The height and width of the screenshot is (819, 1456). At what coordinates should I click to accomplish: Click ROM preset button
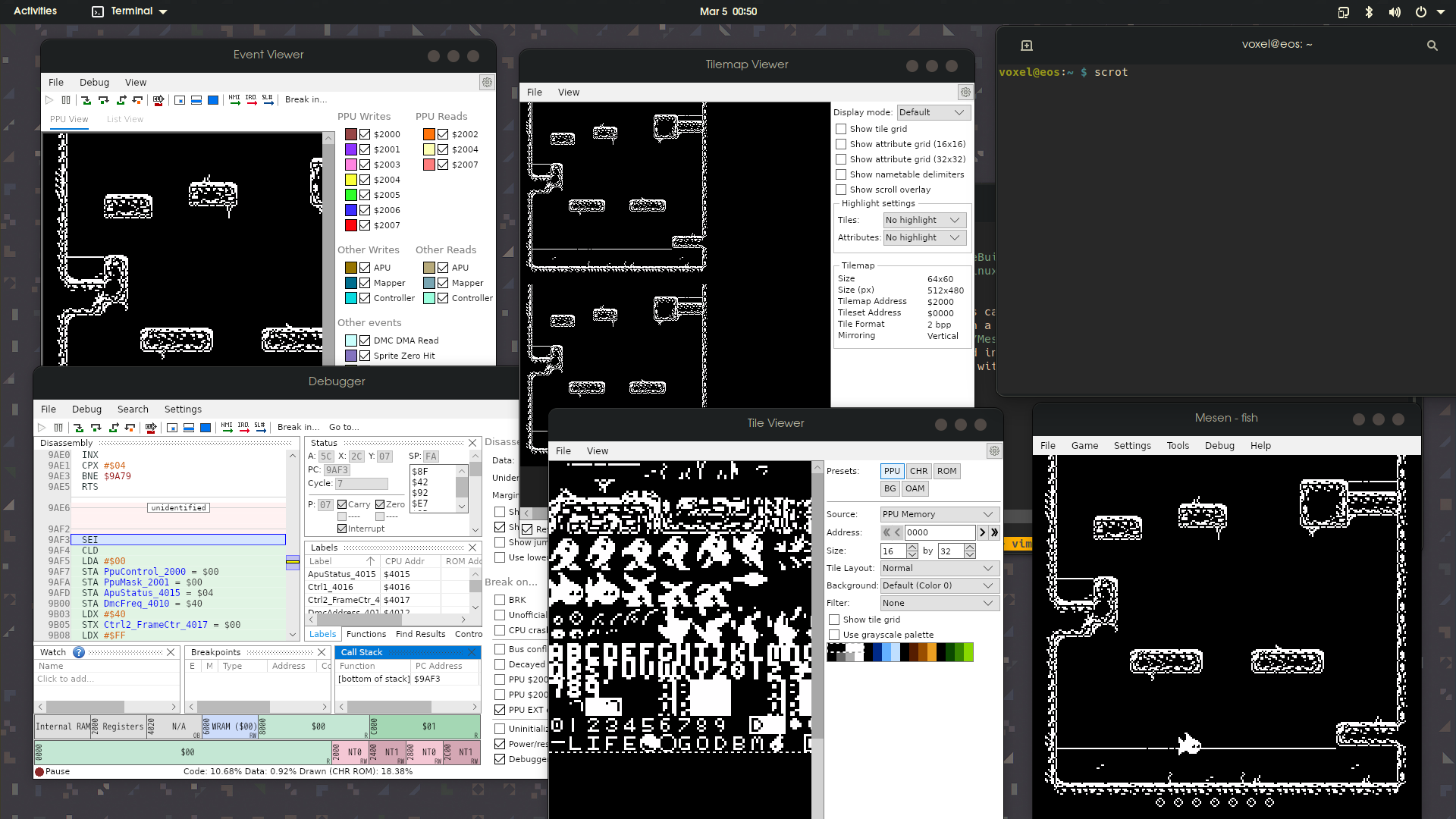pyautogui.click(x=946, y=471)
